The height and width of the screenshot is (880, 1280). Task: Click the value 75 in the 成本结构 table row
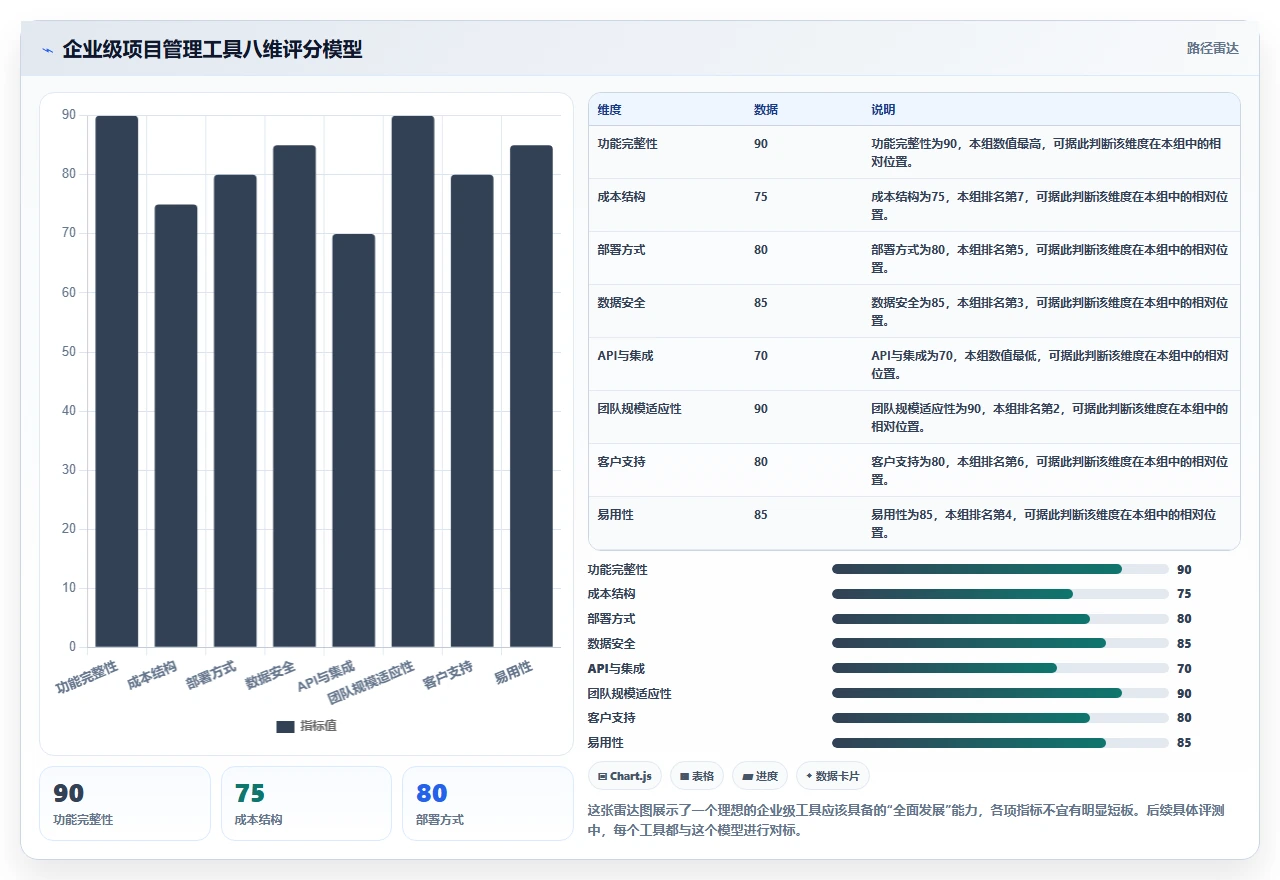(x=761, y=197)
